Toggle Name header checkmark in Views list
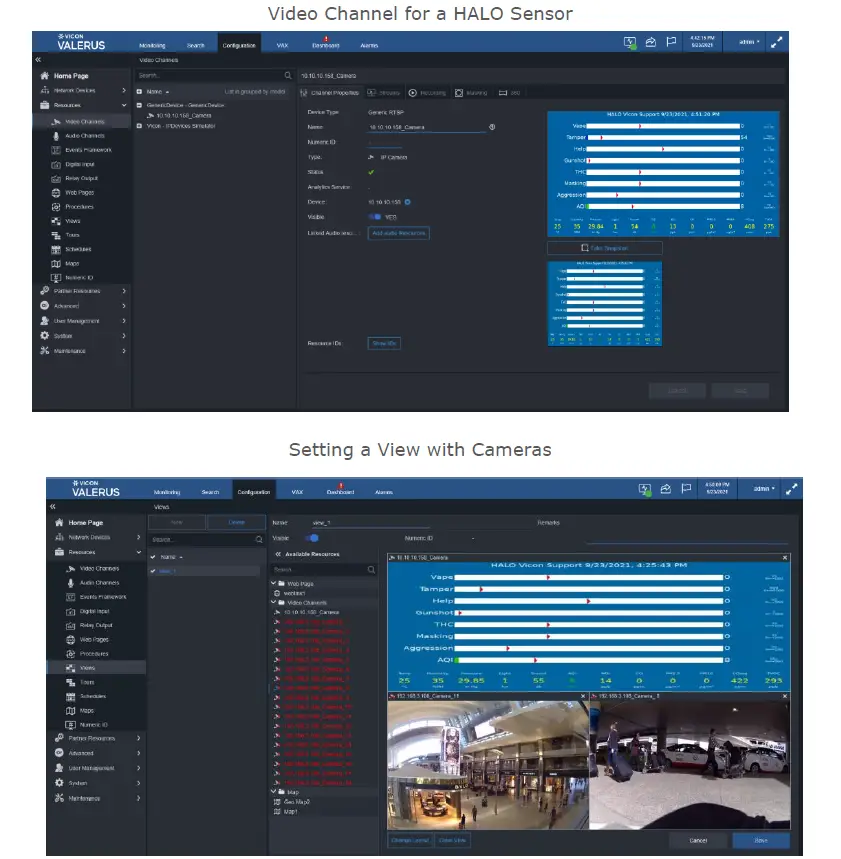 153,557
